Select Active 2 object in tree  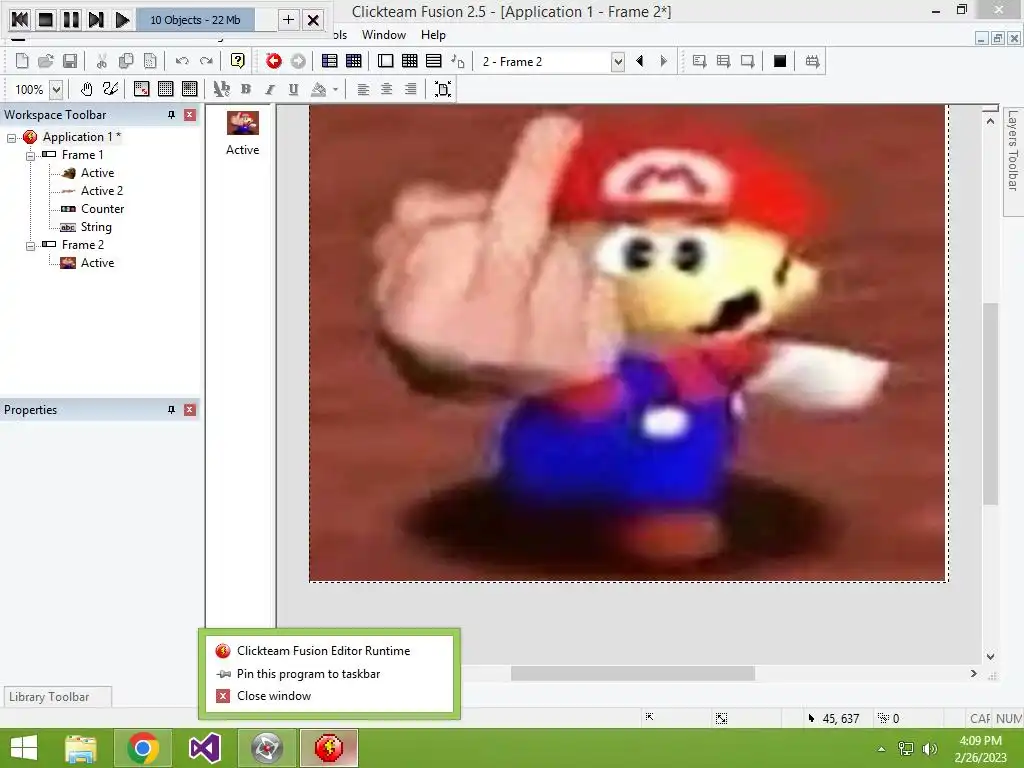101,191
